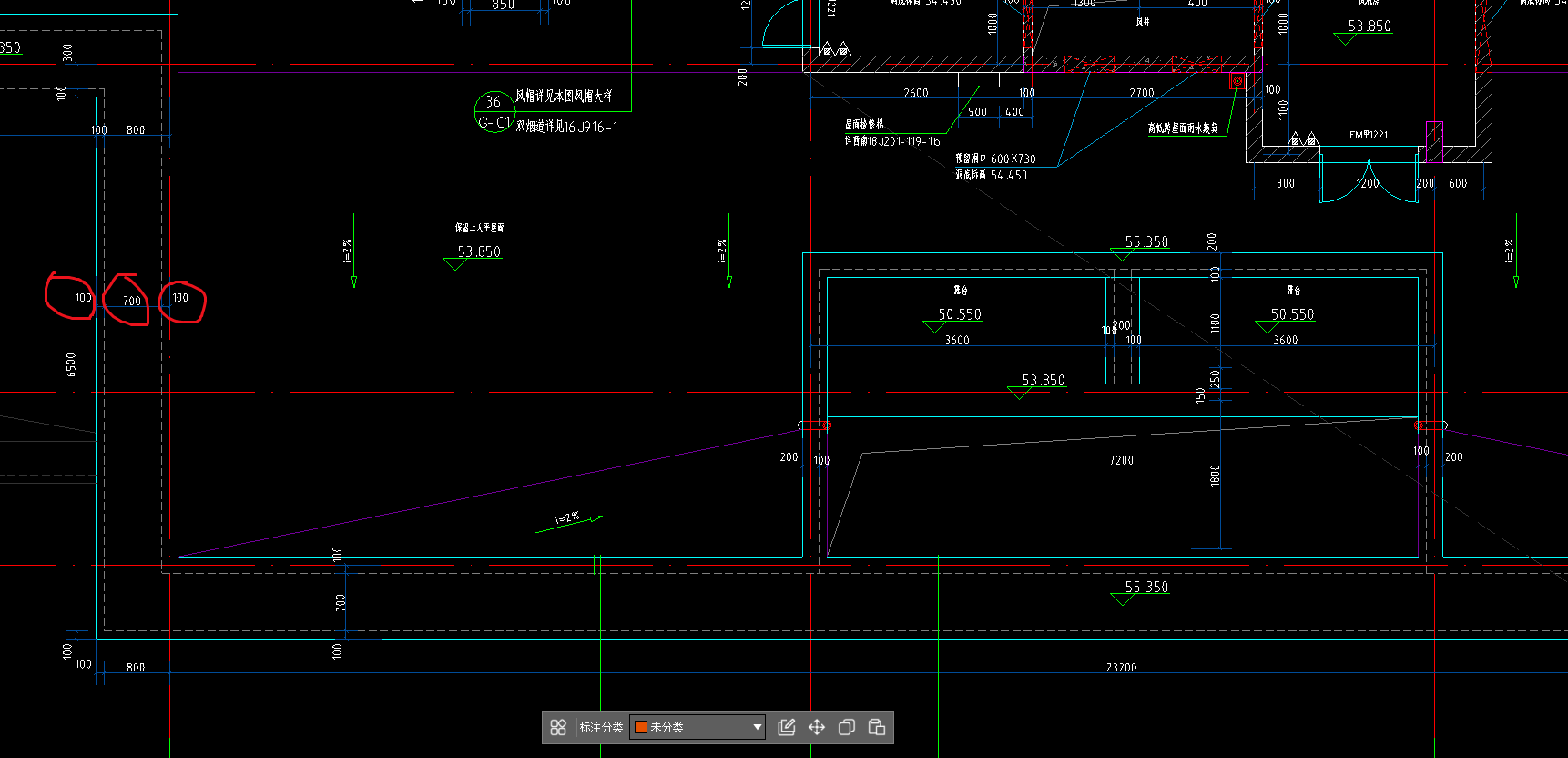Viewport: 1568px width, 758px height.
Task: Click the copy overlapping-squares icon
Action: tap(847, 727)
